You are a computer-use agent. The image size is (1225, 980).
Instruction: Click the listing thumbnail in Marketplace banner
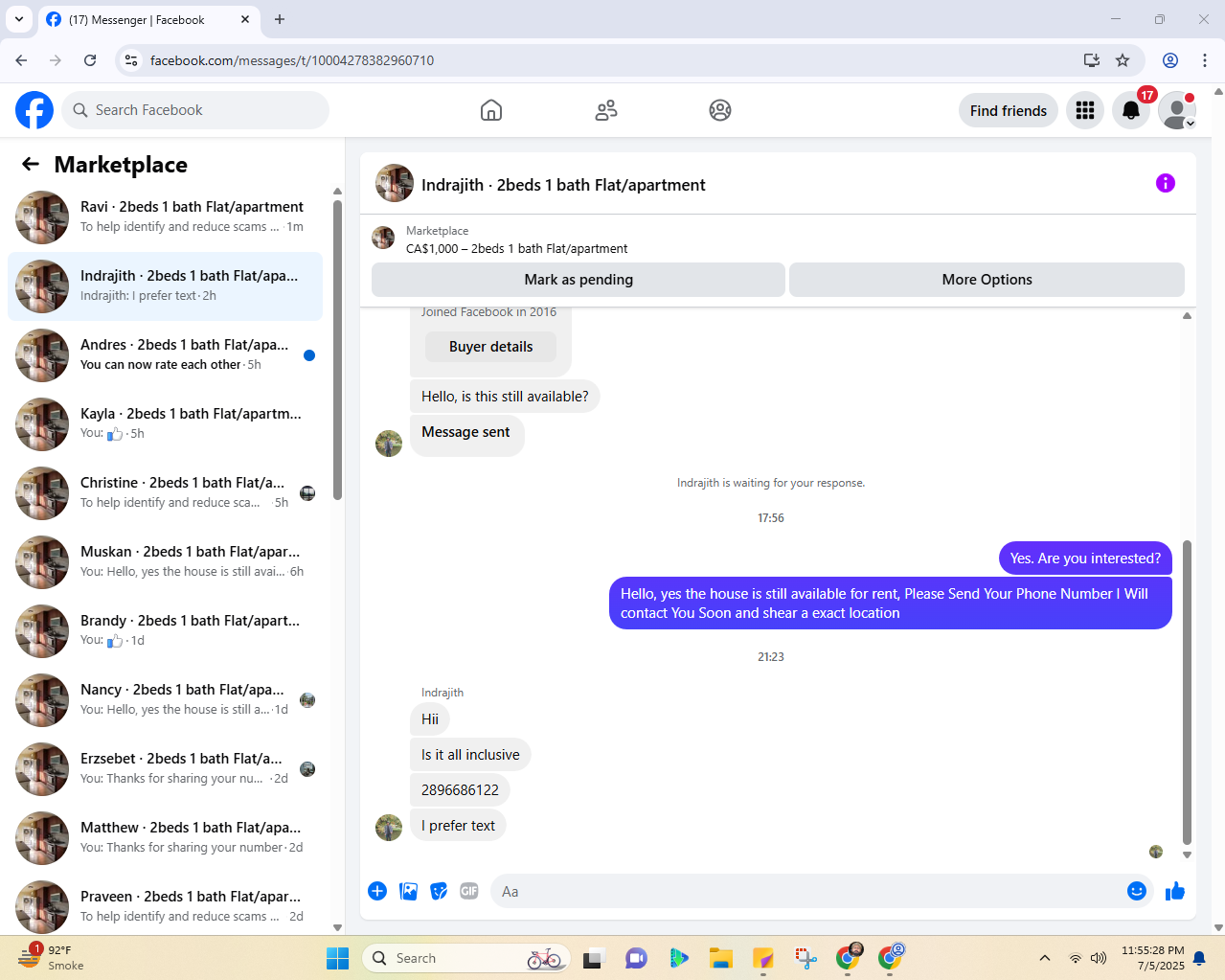[x=383, y=238]
